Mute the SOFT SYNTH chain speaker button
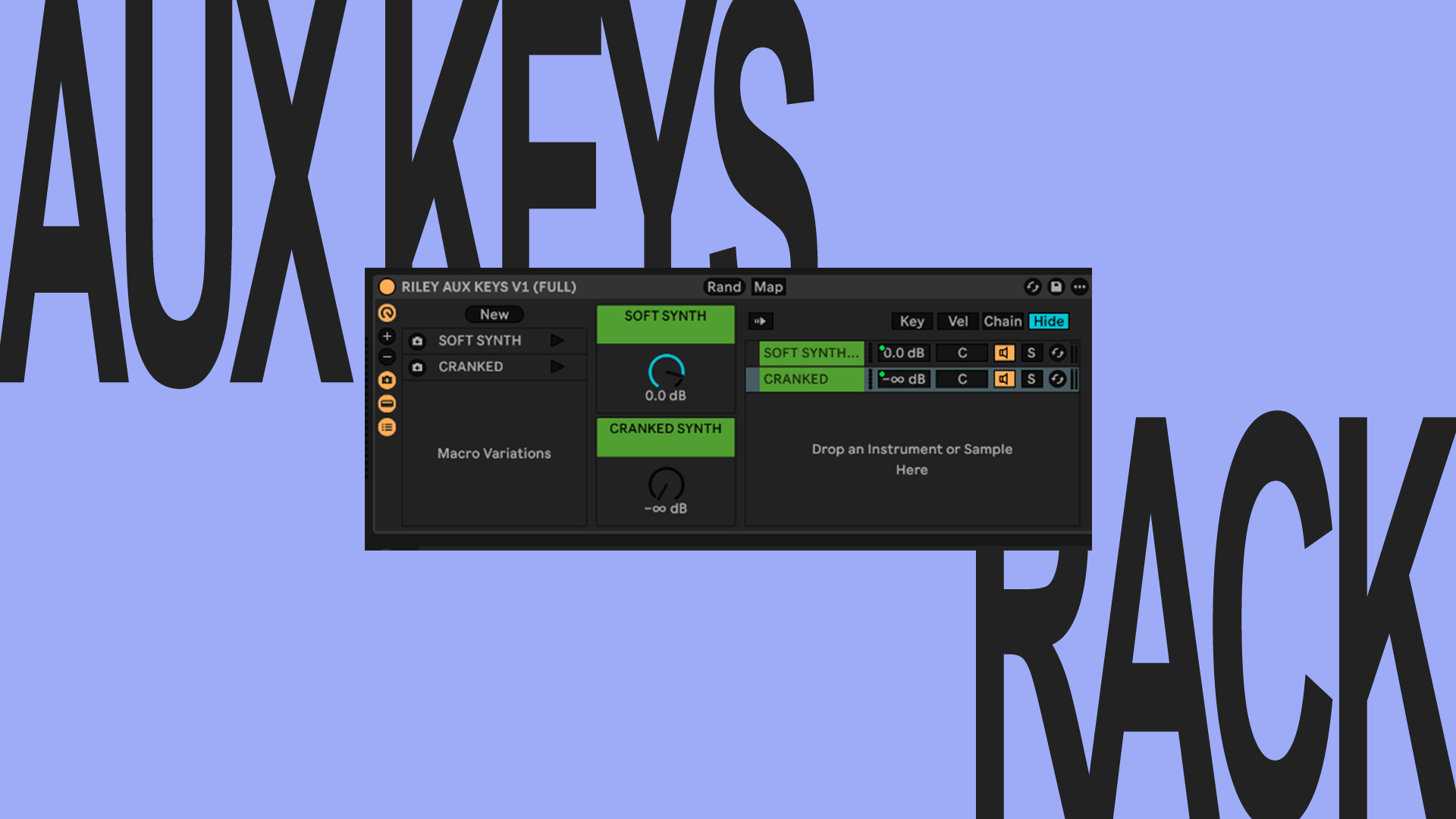Screen dimensions: 1456x819 pyautogui.click(x=1004, y=353)
